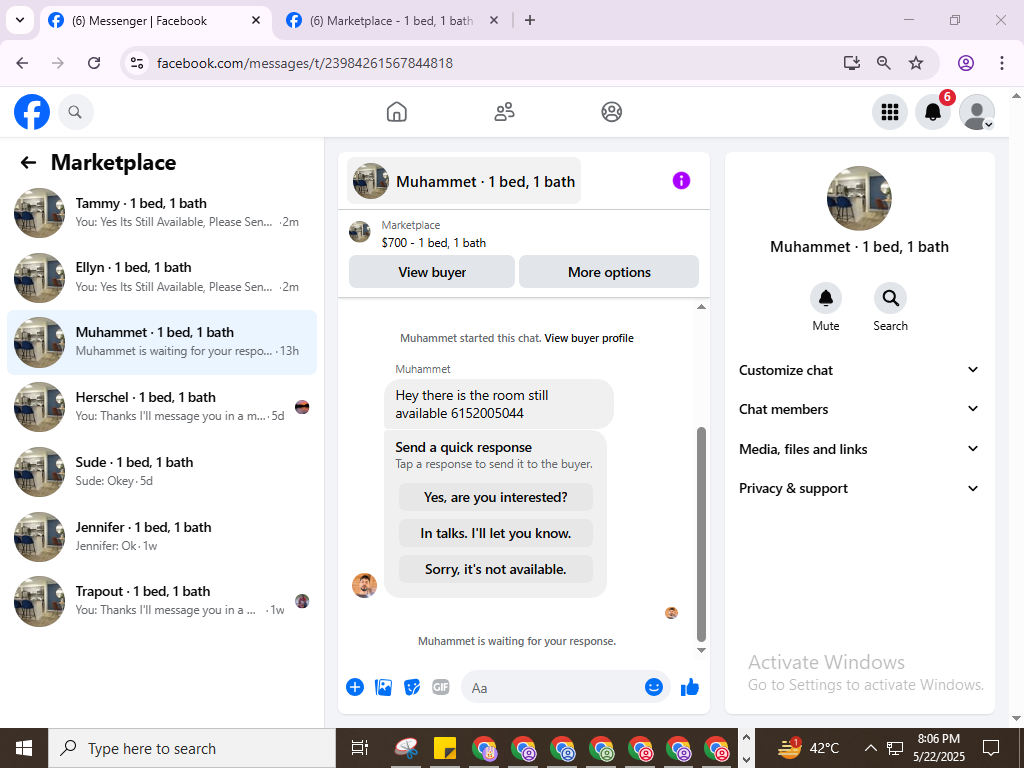Open the Windows Start menu

coord(24,748)
